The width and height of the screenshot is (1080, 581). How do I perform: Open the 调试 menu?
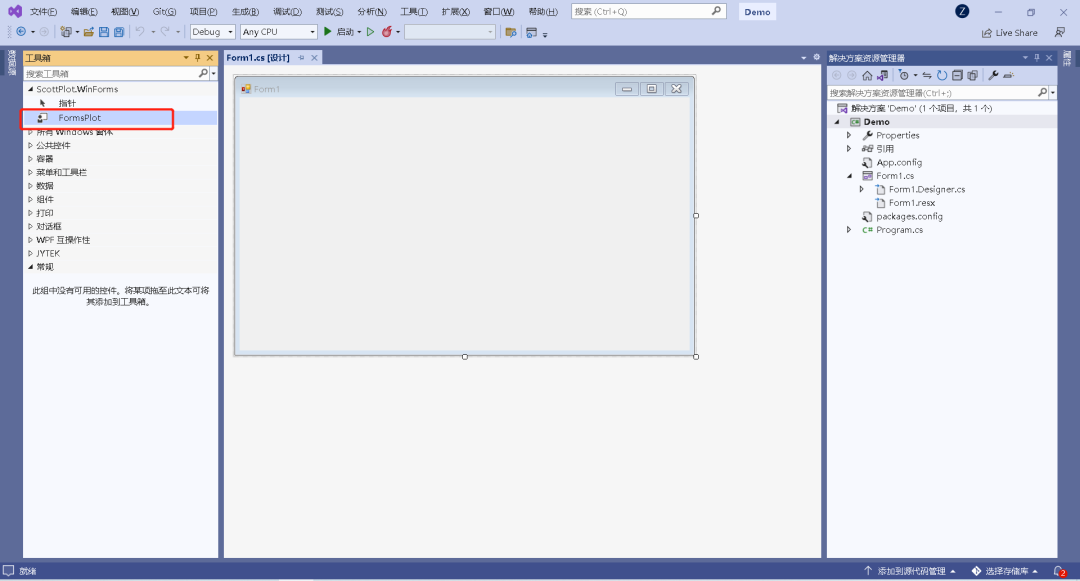click(x=287, y=12)
